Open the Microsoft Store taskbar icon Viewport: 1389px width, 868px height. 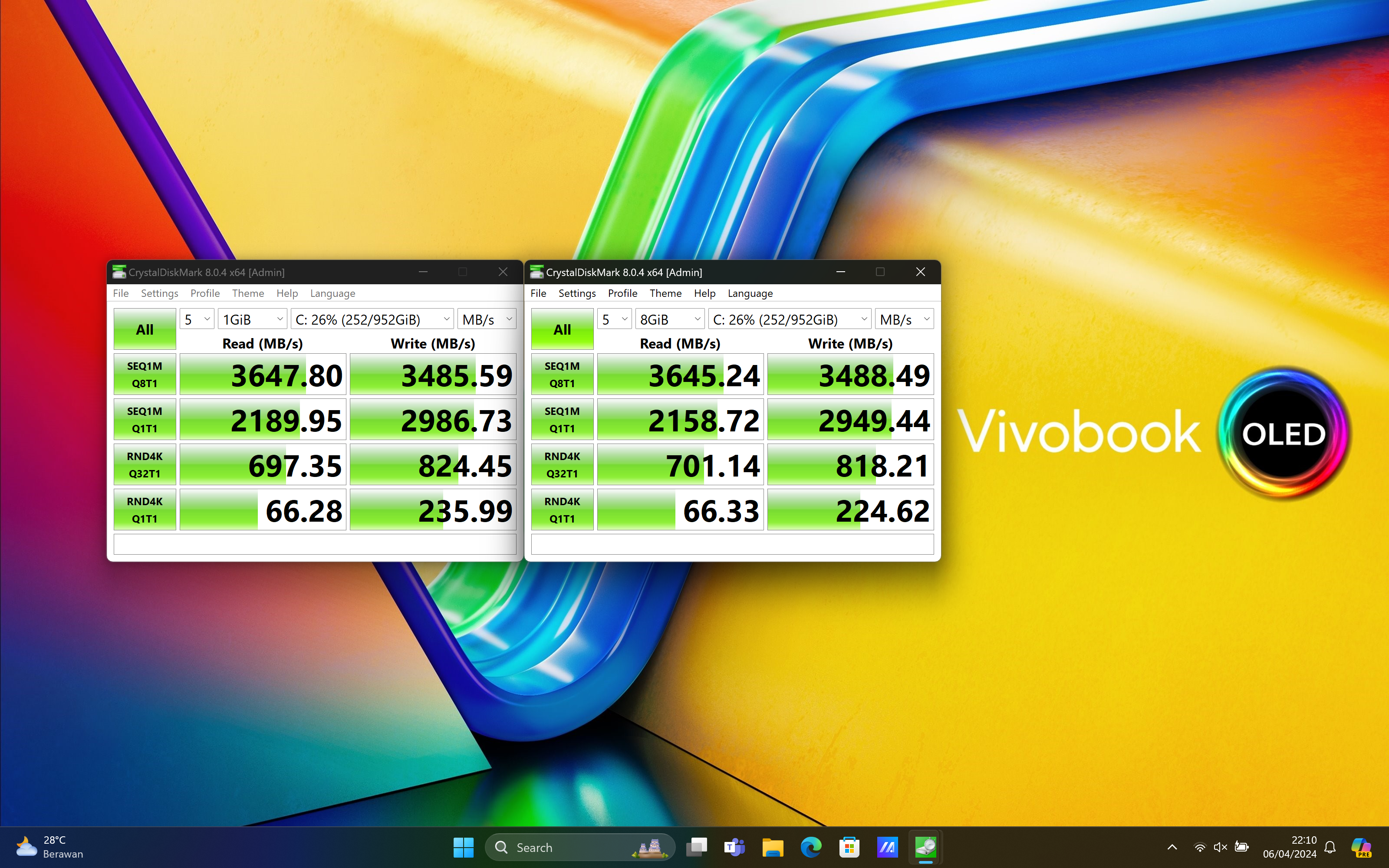pyautogui.click(x=849, y=847)
